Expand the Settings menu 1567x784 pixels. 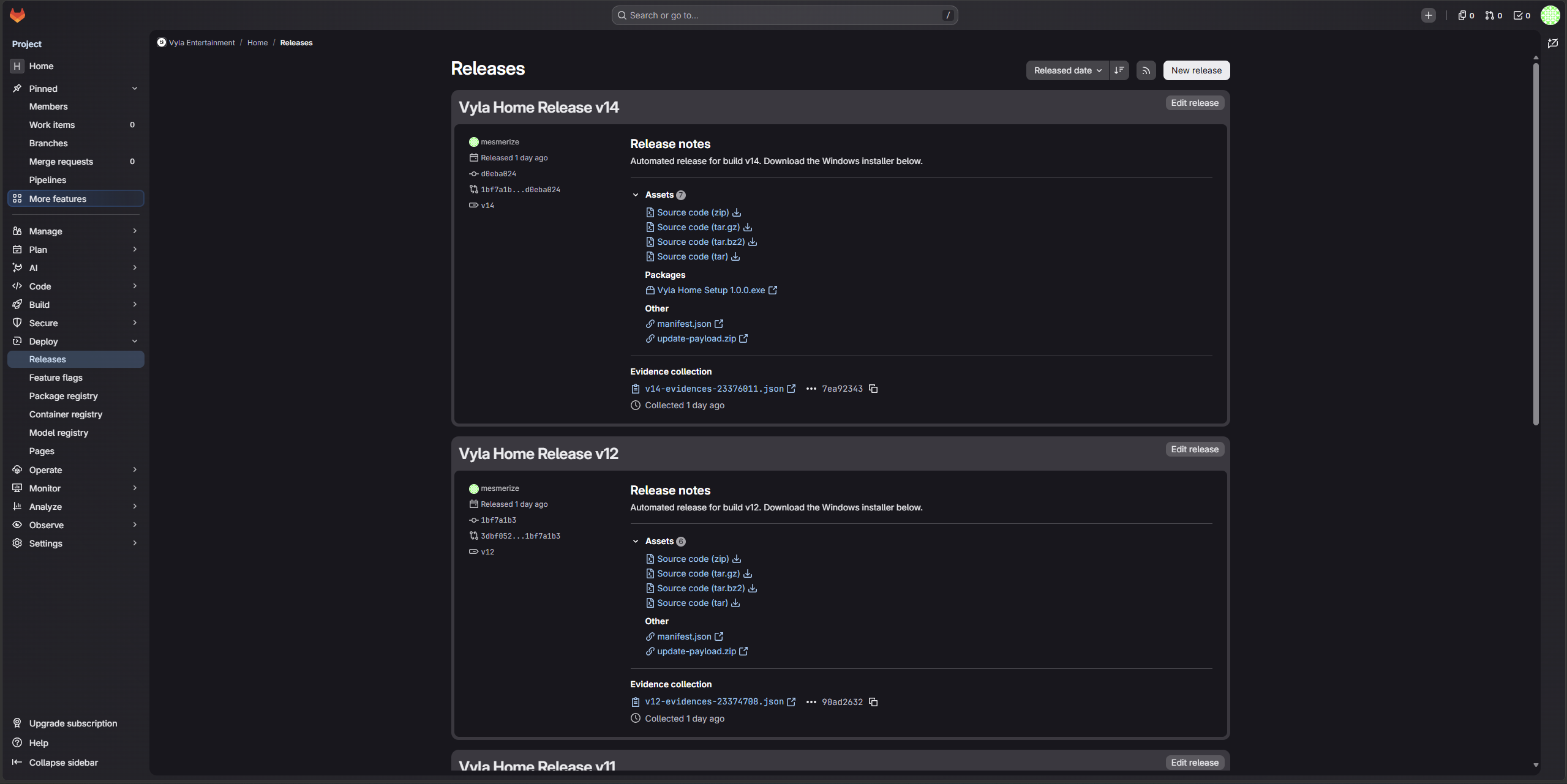coord(76,543)
